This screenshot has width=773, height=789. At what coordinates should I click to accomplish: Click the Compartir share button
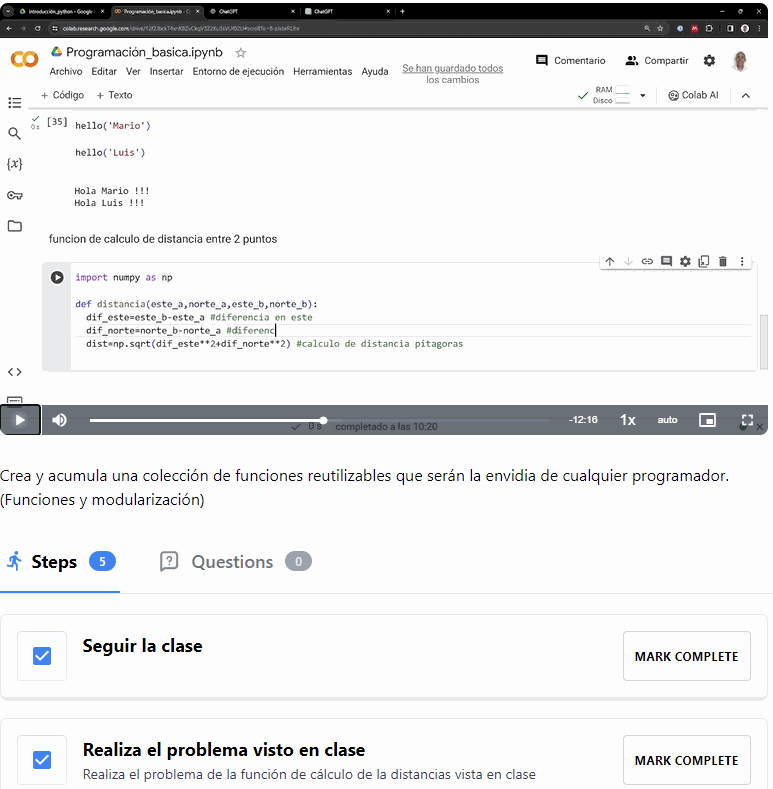tap(657, 60)
